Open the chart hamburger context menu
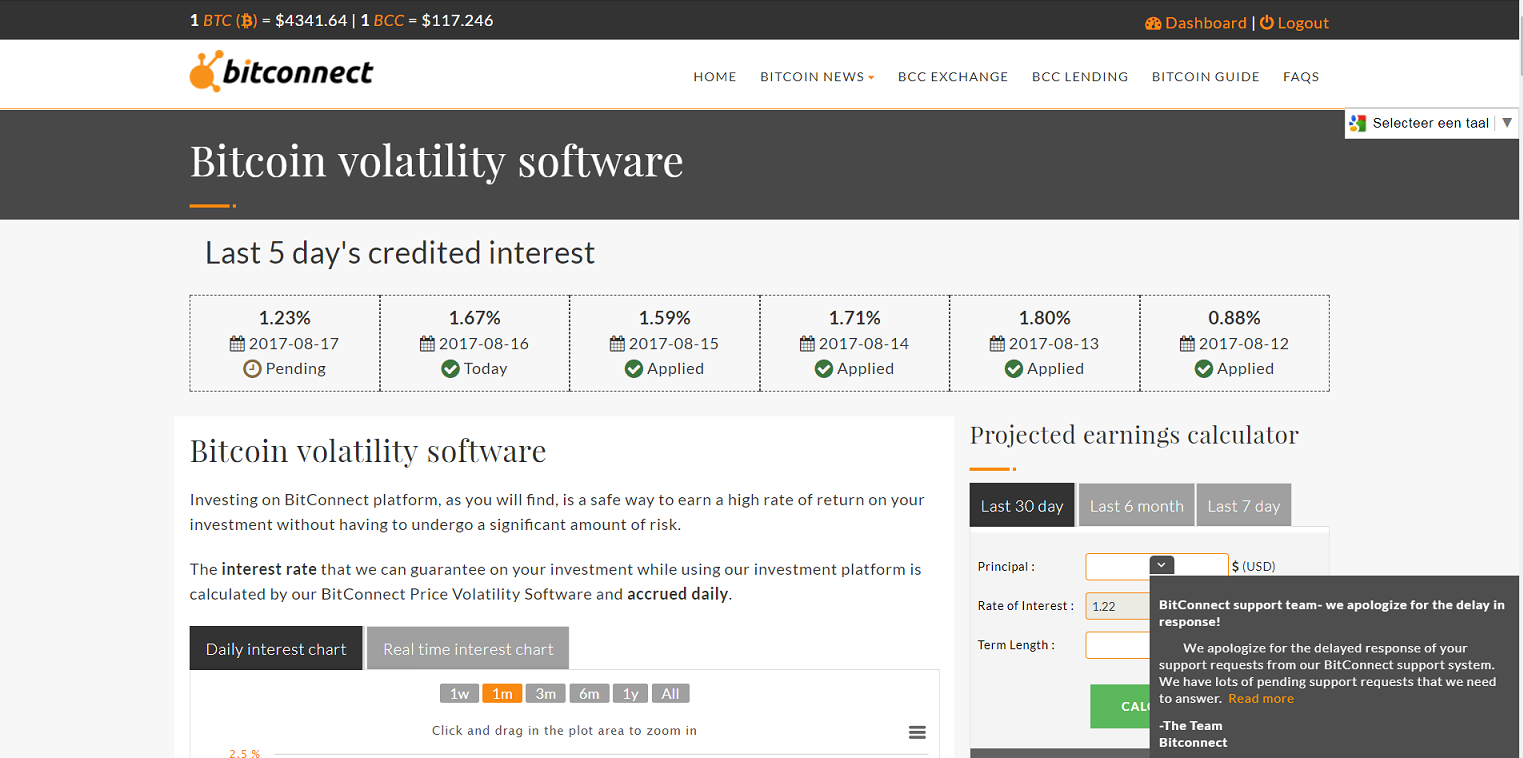1523x758 pixels. tap(917, 733)
